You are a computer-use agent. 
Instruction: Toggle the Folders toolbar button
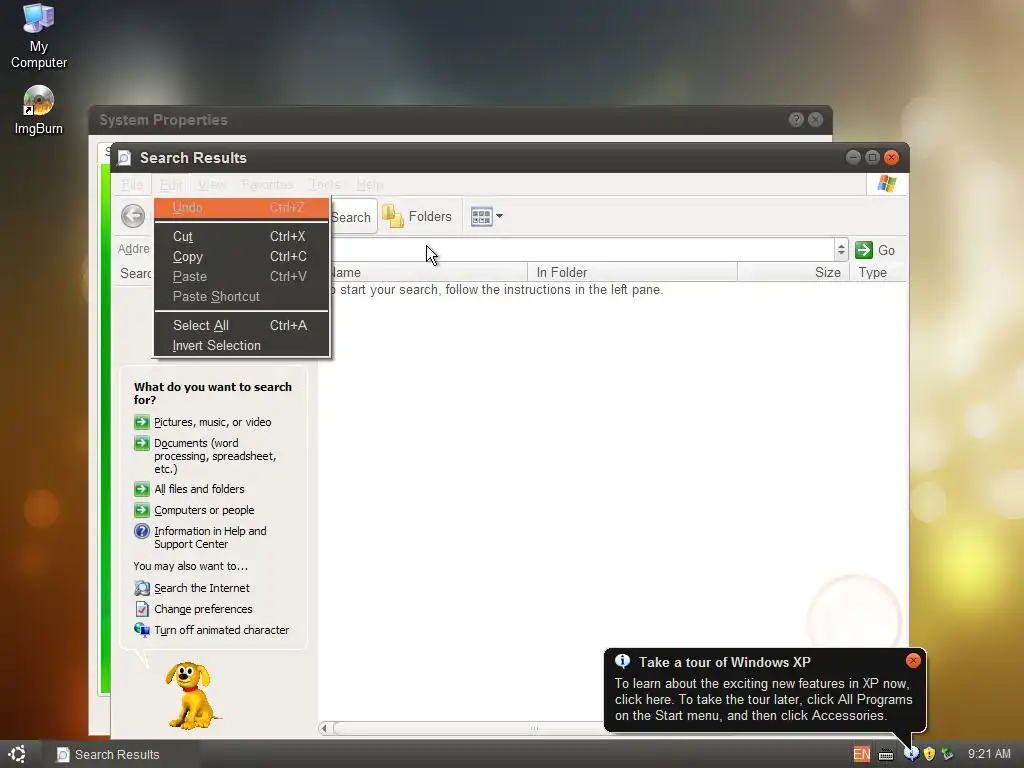417,217
